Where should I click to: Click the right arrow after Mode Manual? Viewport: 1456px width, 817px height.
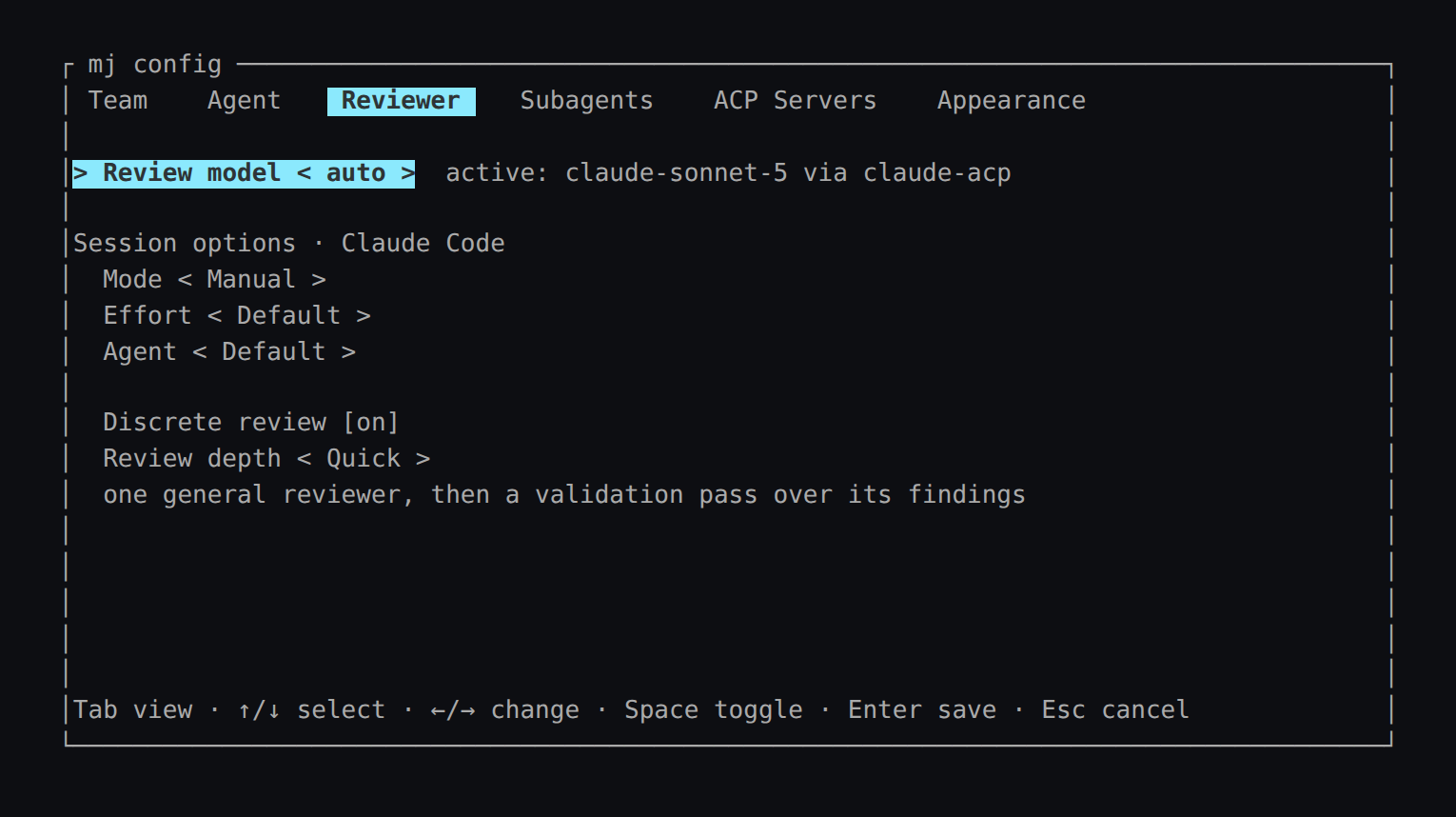click(319, 280)
